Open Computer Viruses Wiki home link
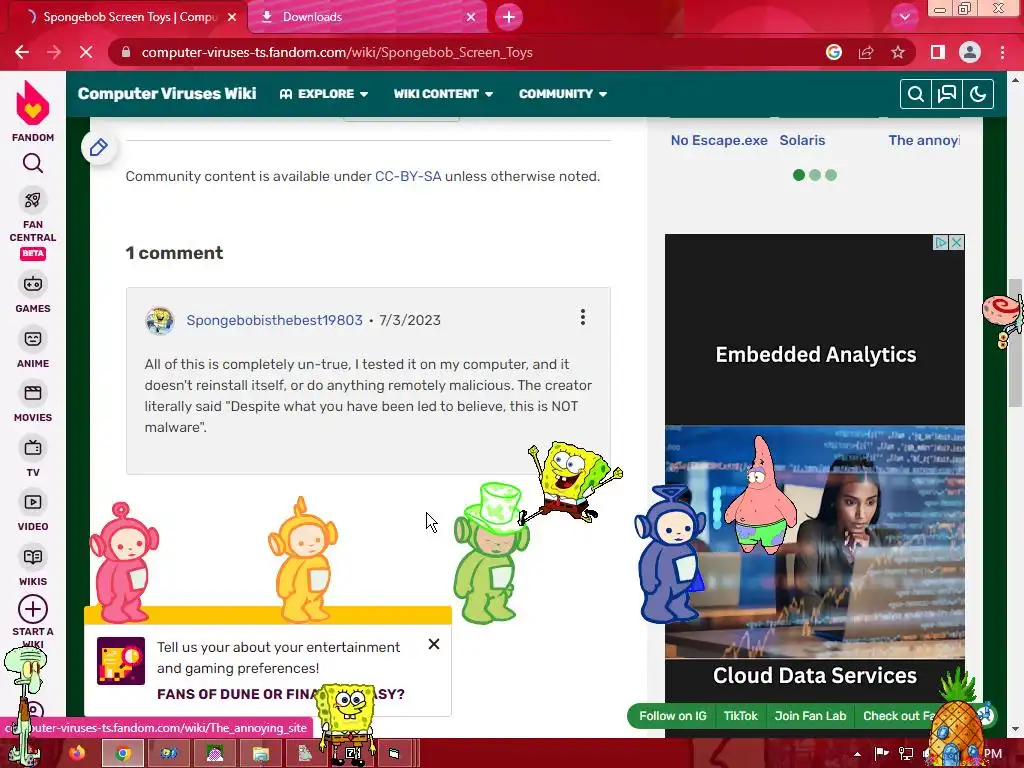The image size is (1024, 768). [x=167, y=93]
